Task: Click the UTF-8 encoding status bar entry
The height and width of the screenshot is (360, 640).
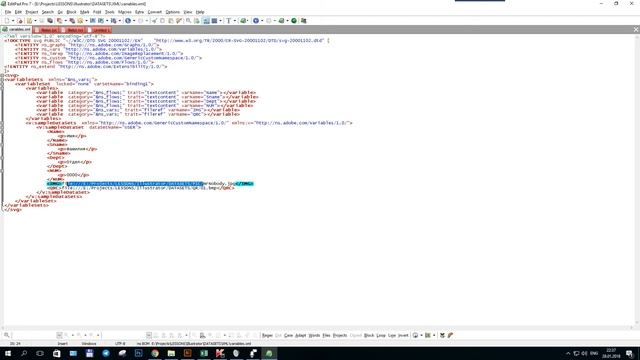Action: point(120,344)
